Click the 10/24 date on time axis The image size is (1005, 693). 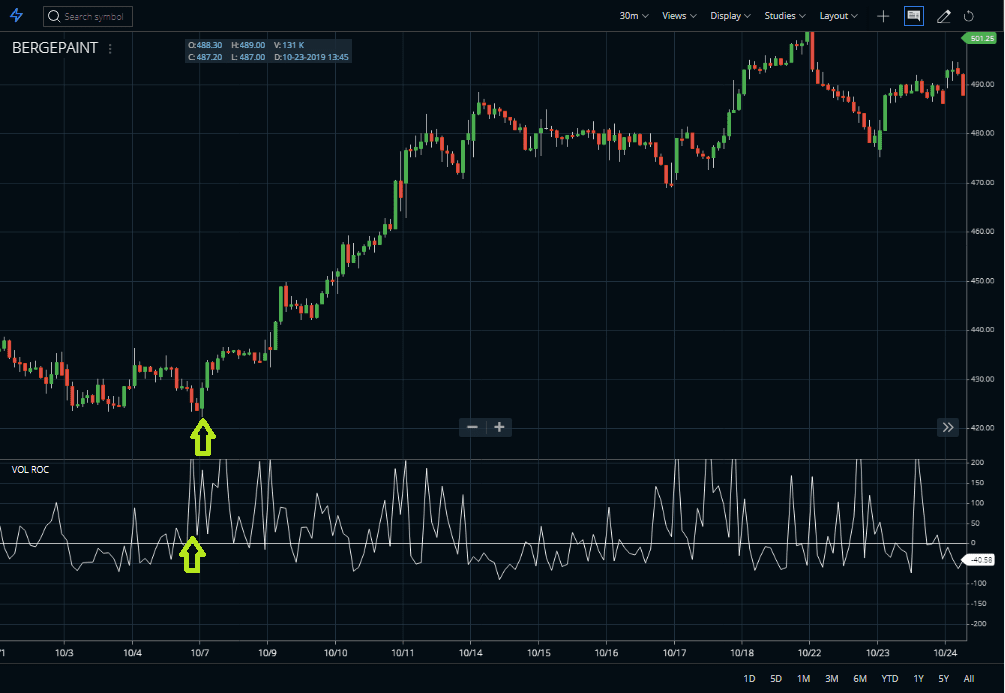tap(945, 653)
